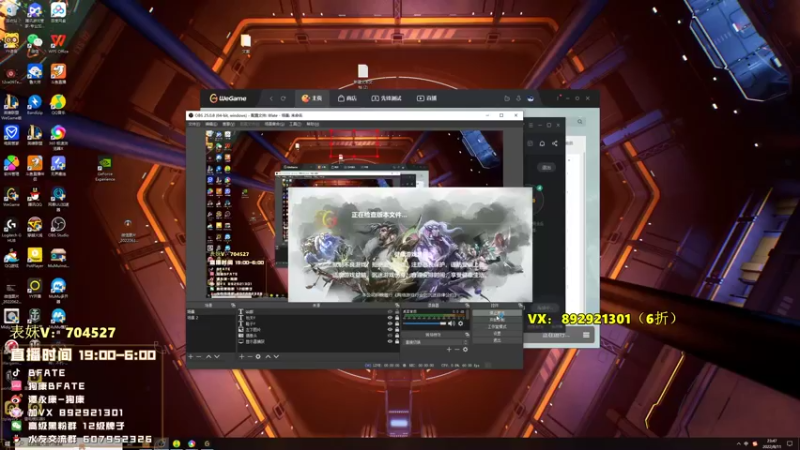Open the Bandizip desktop shortcut
This screenshot has width=800, height=450.
[34, 105]
